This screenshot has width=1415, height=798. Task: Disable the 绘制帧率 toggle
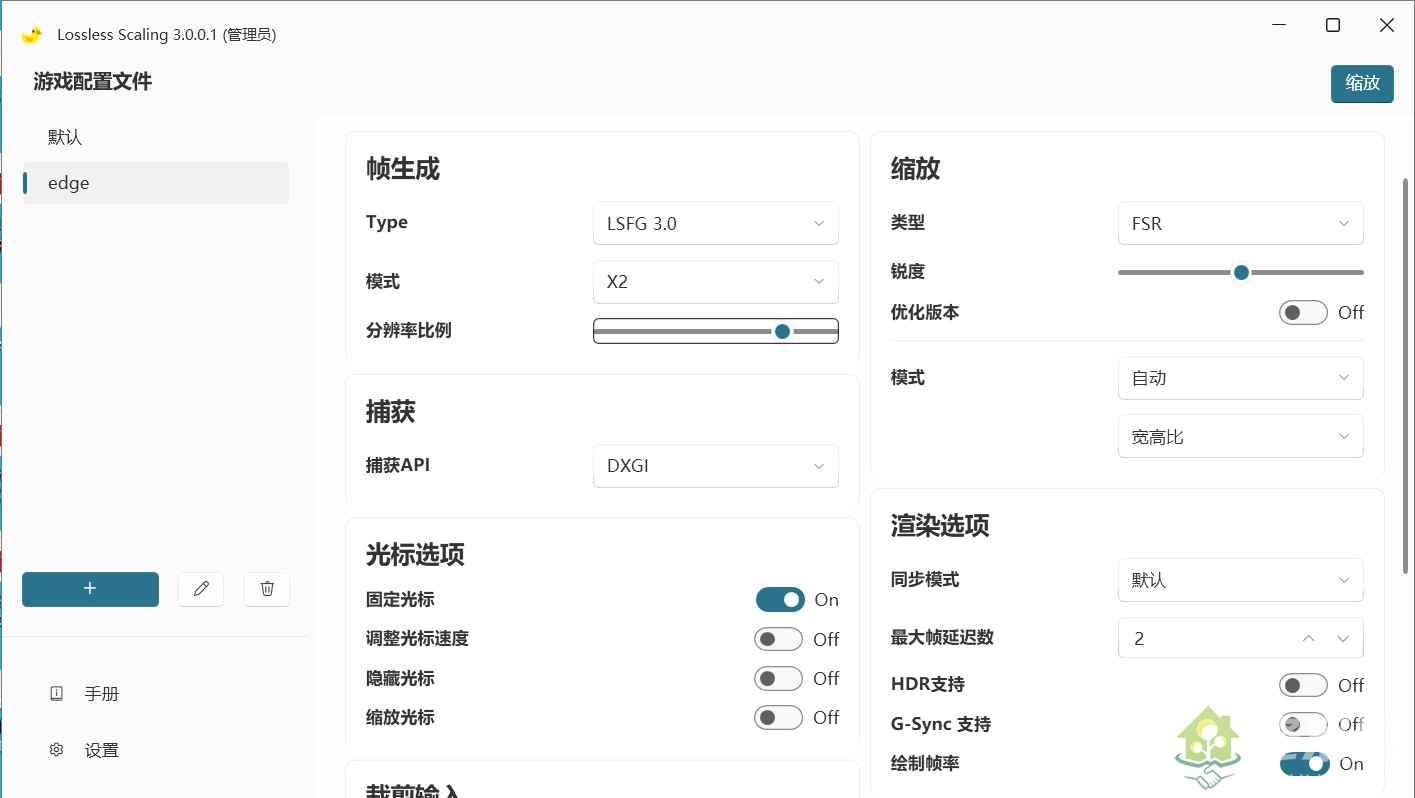coord(1304,763)
